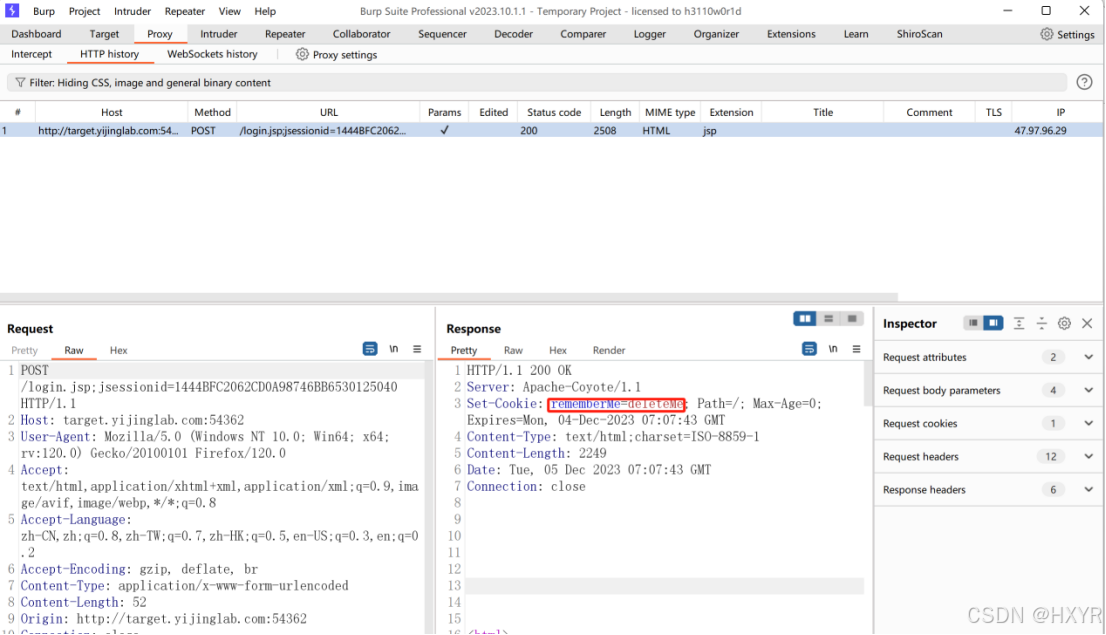Click IP cell 47.97.96.29
The height and width of the screenshot is (635, 1106).
click(x=1040, y=131)
